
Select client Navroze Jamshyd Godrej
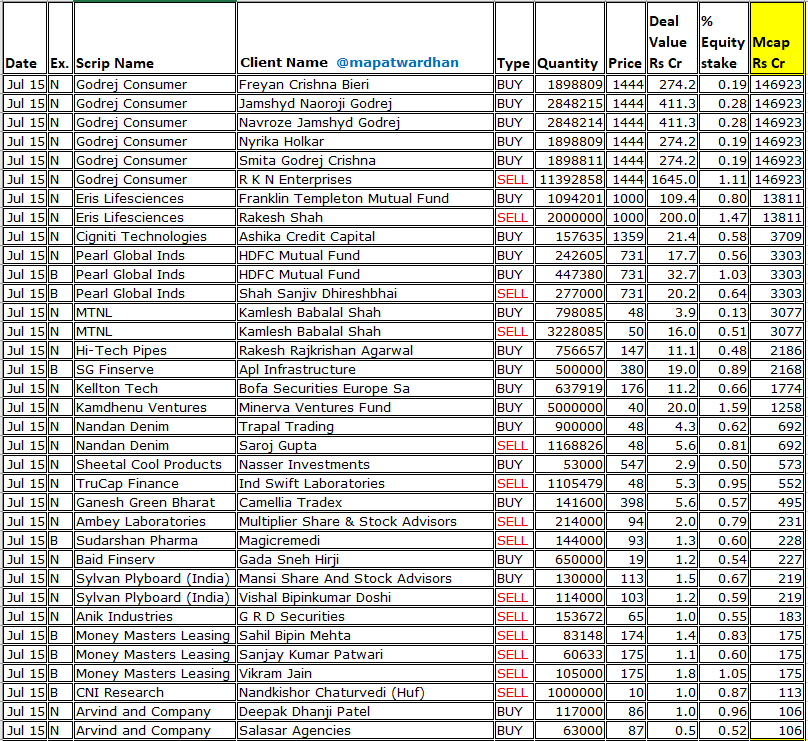click(365, 123)
